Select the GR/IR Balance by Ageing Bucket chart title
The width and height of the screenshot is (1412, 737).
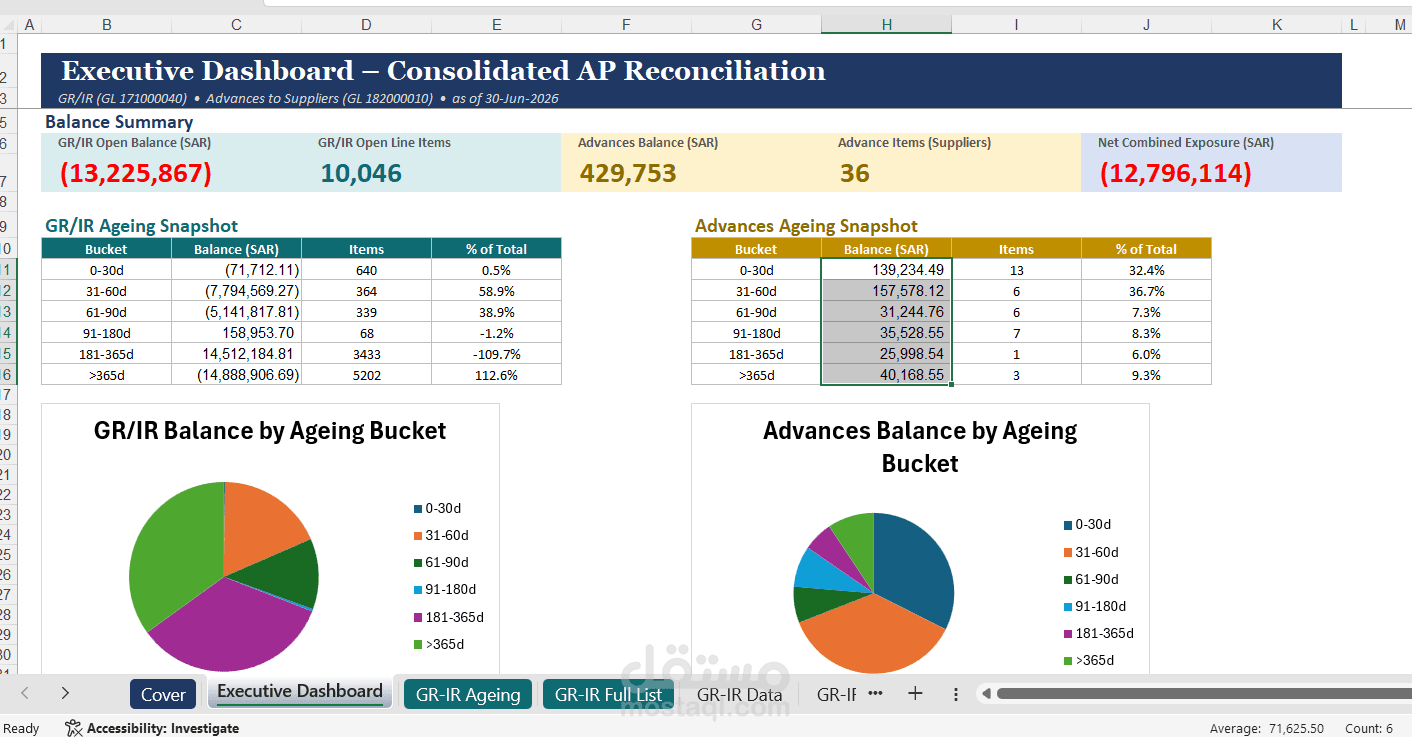pos(270,431)
